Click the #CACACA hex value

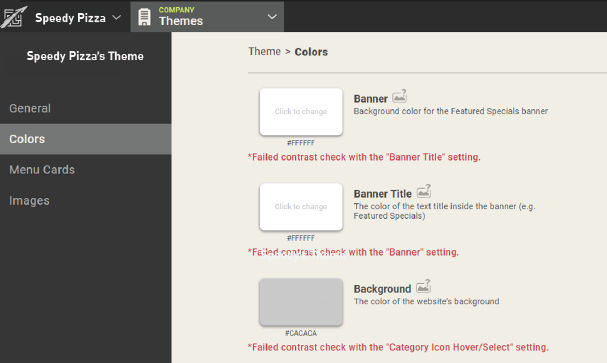tap(301, 333)
